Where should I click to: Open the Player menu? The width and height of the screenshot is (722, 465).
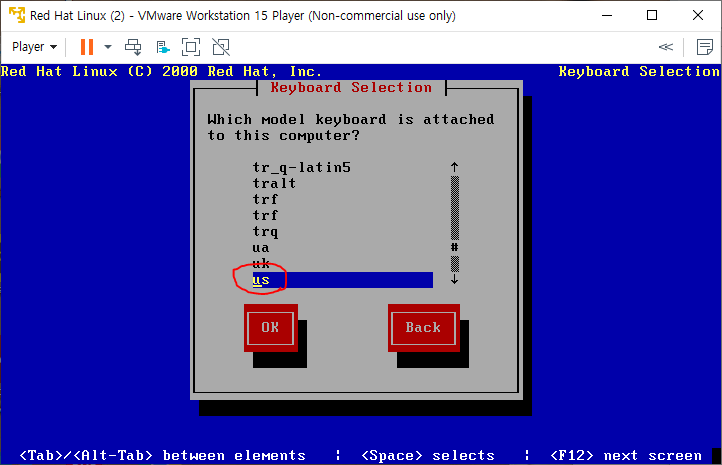(34, 47)
